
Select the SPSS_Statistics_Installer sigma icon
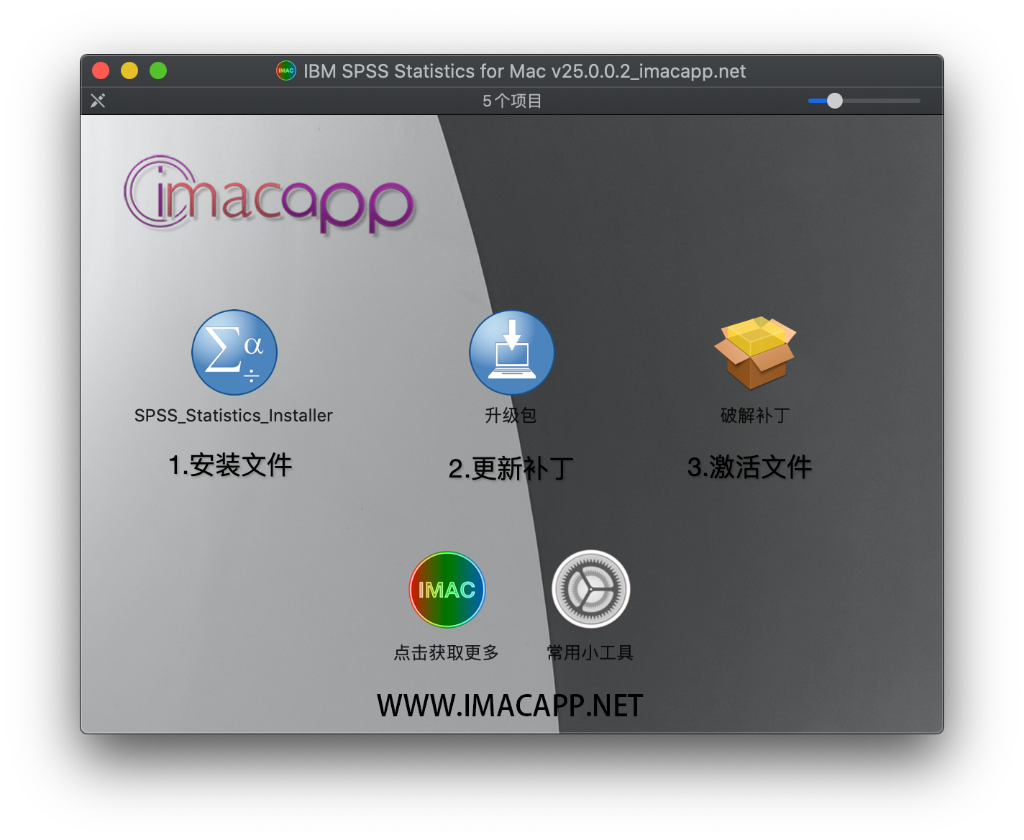(234, 352)
